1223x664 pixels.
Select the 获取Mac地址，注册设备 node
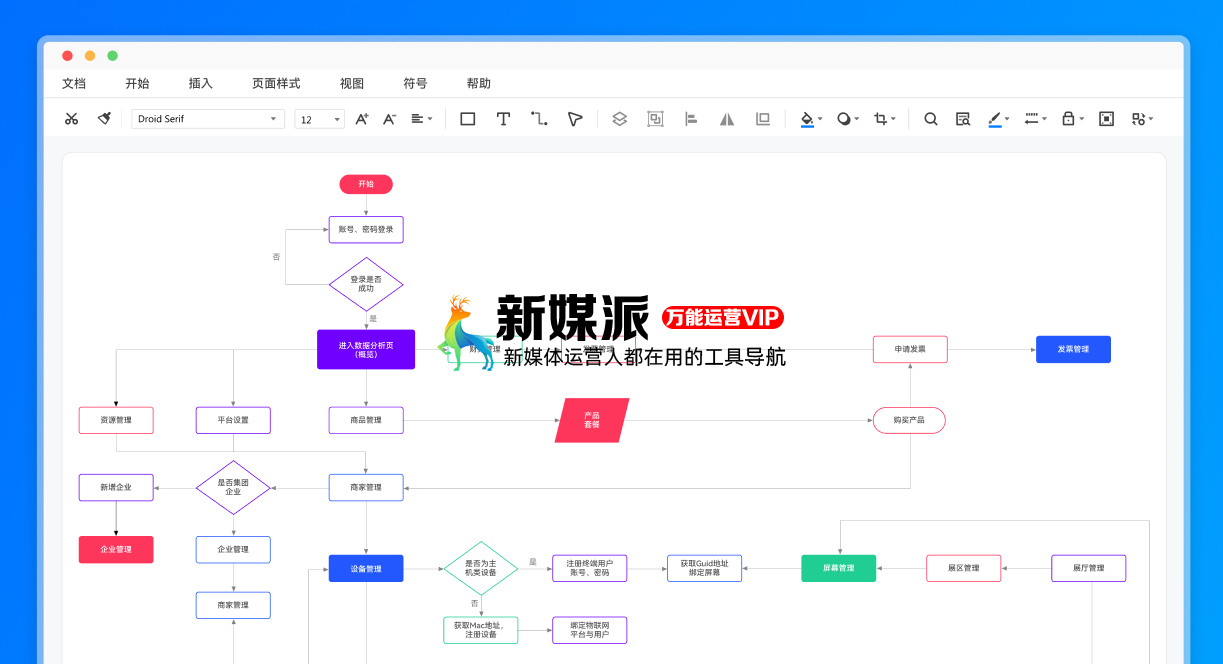481,630
